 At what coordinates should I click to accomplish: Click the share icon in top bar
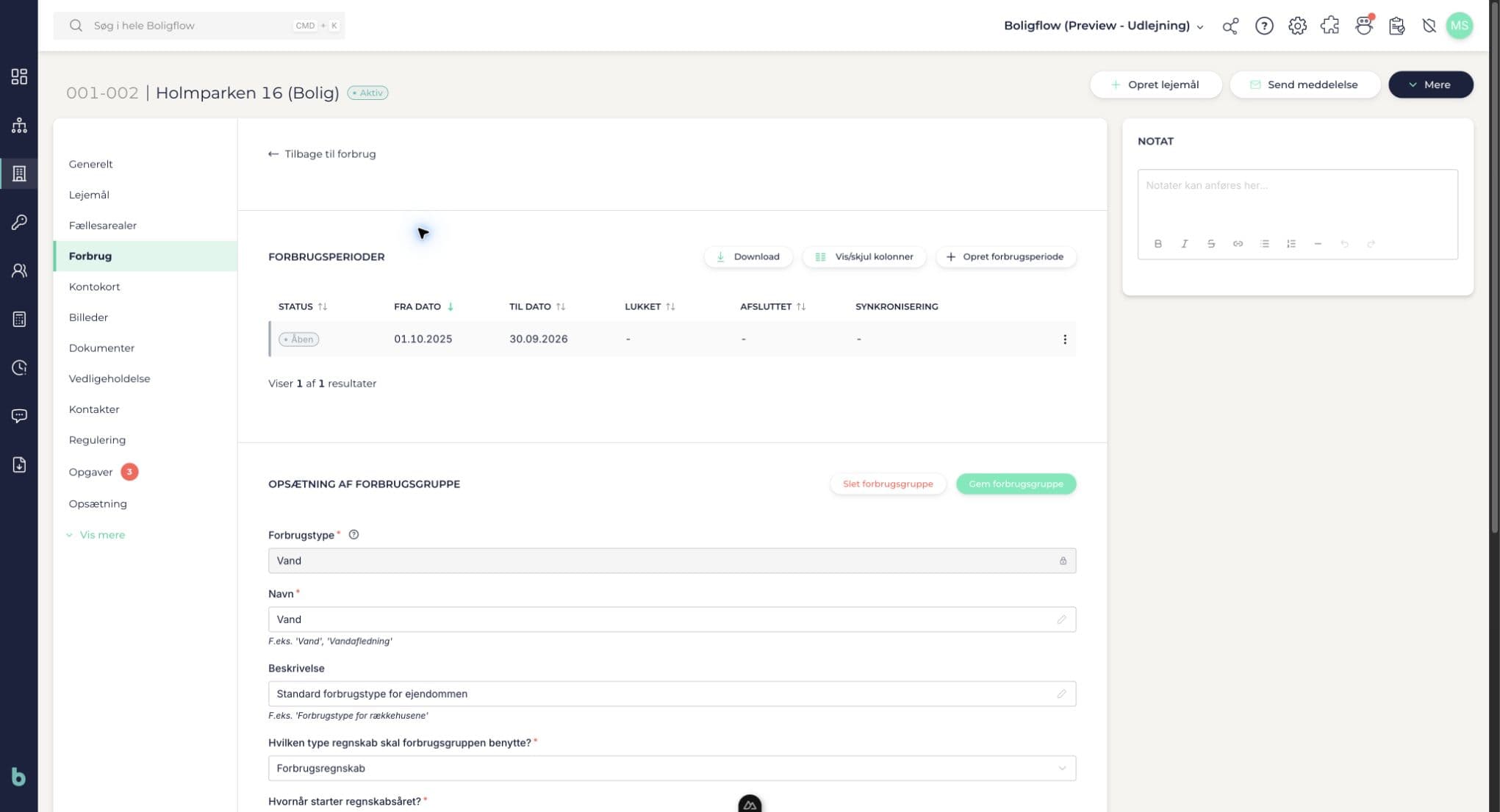click(1230, 26)
